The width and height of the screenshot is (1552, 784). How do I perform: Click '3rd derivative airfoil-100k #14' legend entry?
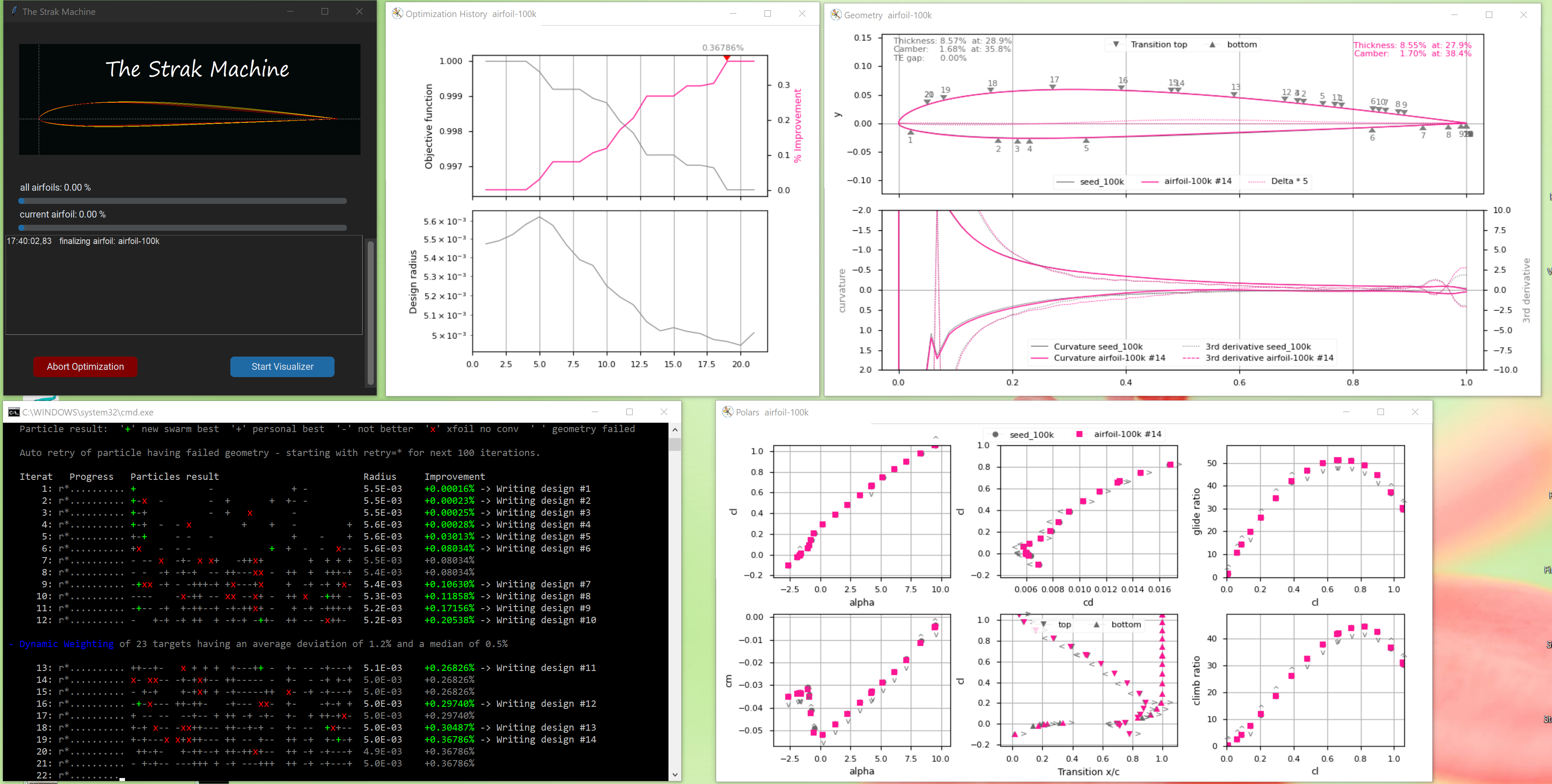[1258, 358]
